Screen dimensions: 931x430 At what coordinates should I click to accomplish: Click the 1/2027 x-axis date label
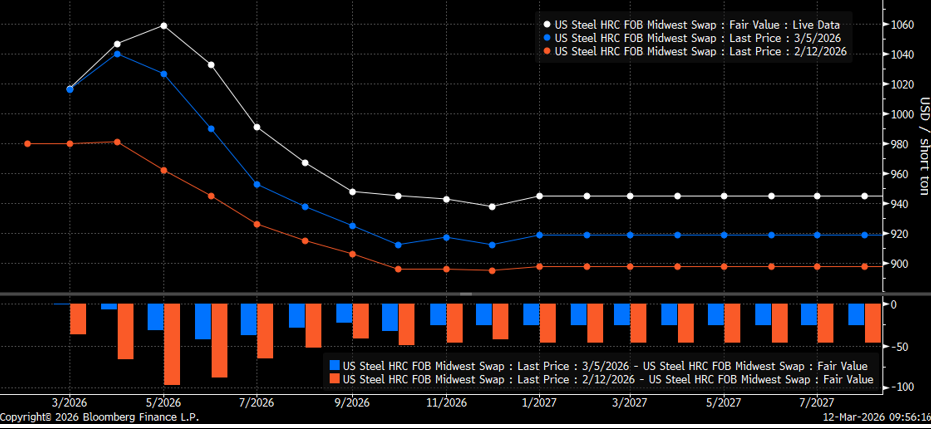[x=539, y=402]
